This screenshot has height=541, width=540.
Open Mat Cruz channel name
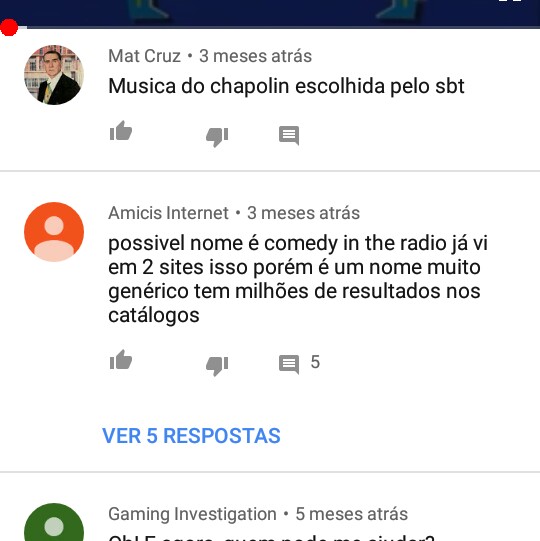pos(145,56)
